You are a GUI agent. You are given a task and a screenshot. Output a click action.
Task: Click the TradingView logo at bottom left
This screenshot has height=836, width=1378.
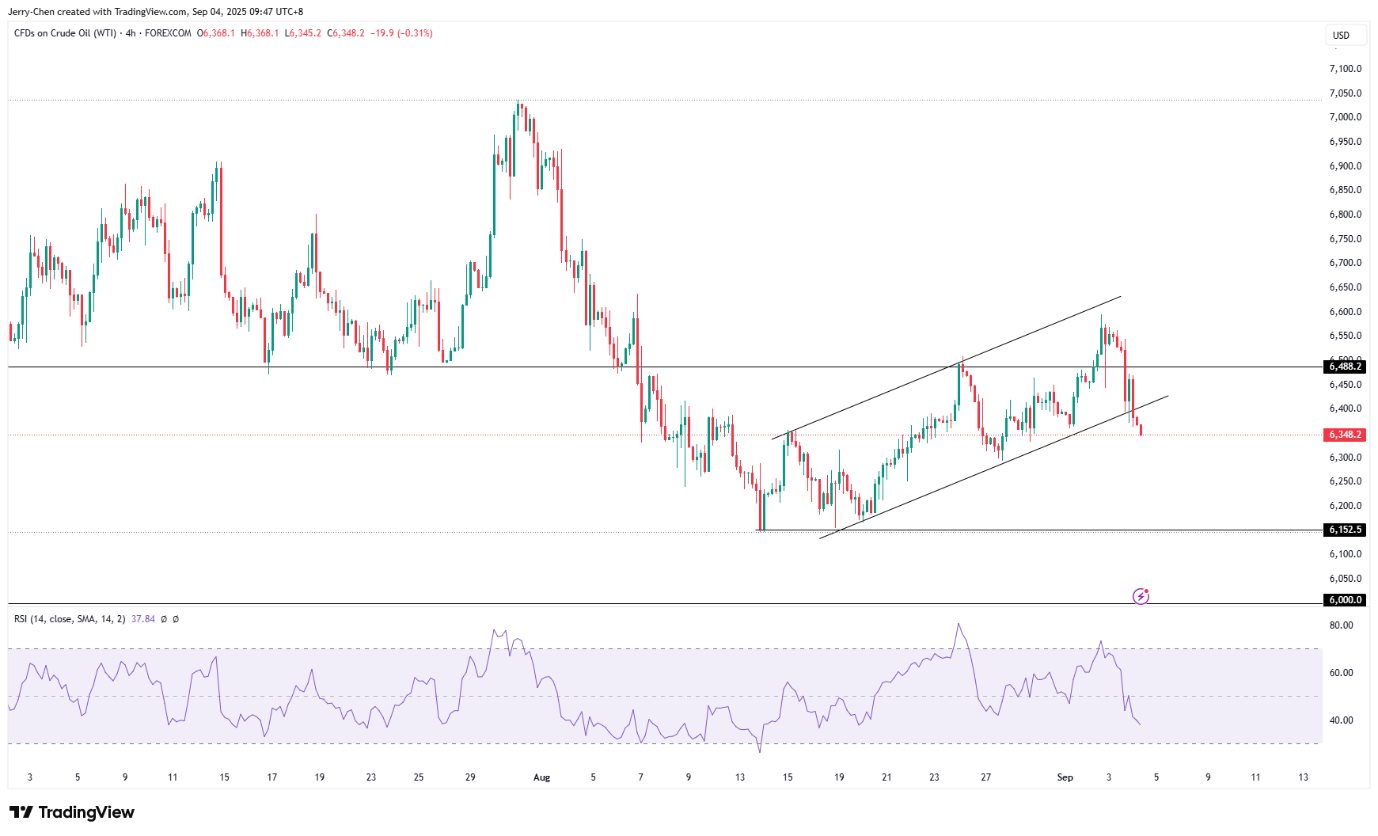[71, 812]
